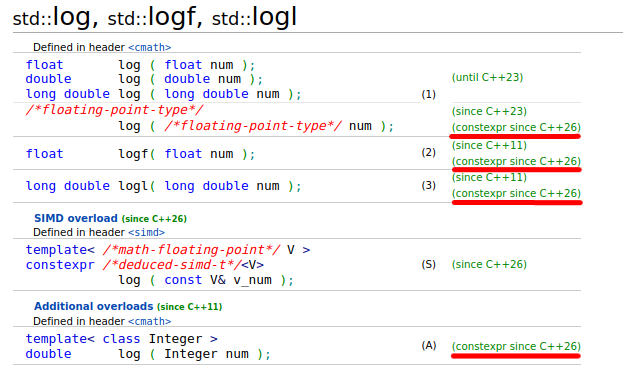Click the long double logl declaration

pyautogui.click(x=163, y=186)
